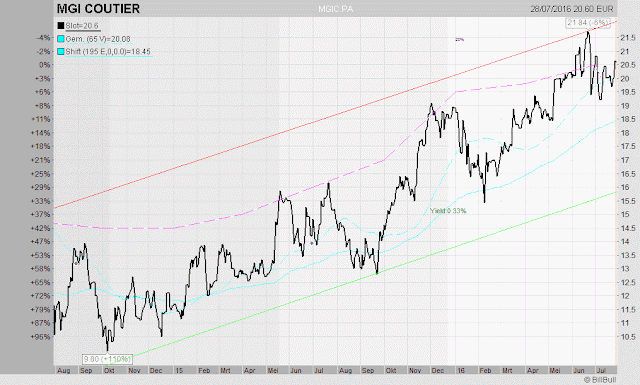
Task: Click the 21.5 tick on the price axis
Action: [x=628, y=38]
